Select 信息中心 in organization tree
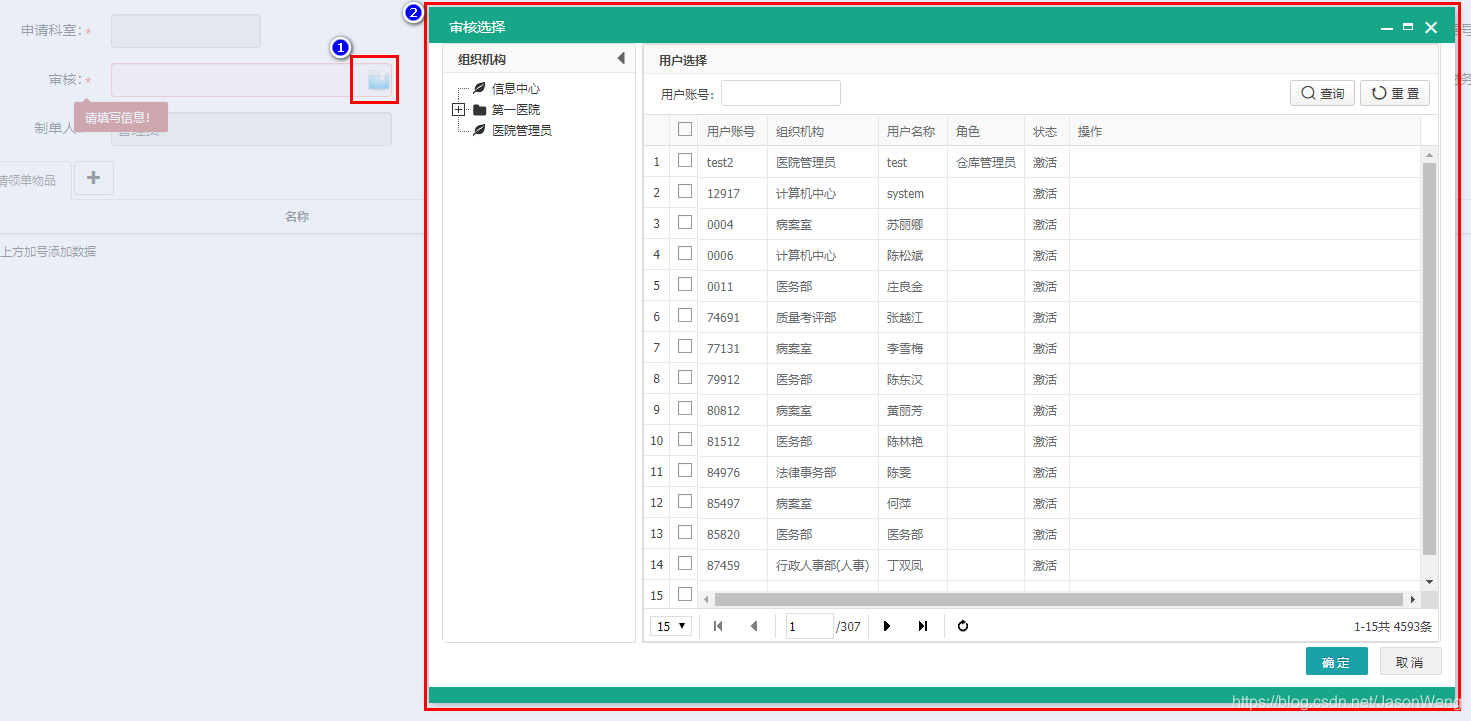 [516, 89]
